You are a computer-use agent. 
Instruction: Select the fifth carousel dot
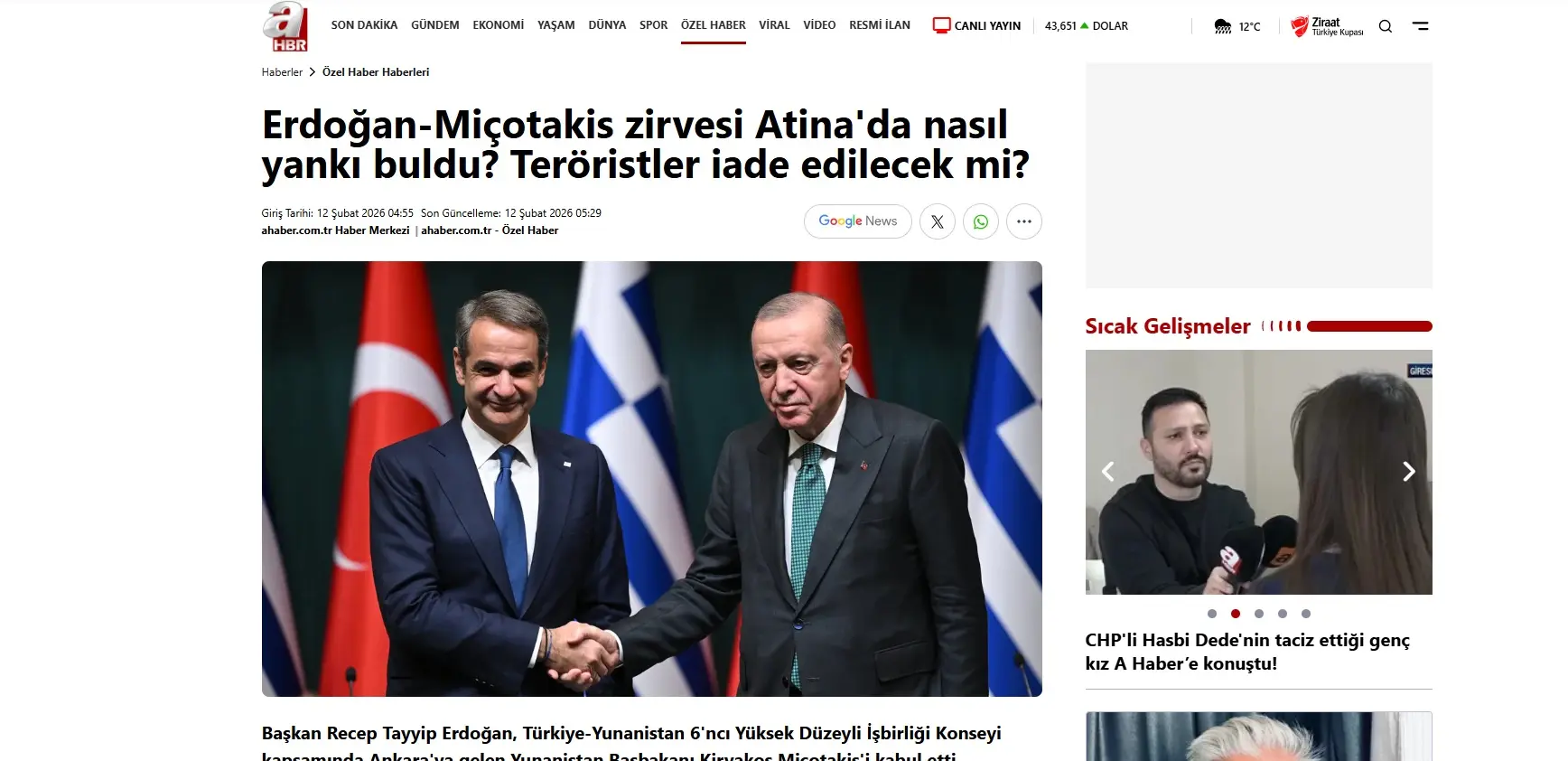point(1306,614)
